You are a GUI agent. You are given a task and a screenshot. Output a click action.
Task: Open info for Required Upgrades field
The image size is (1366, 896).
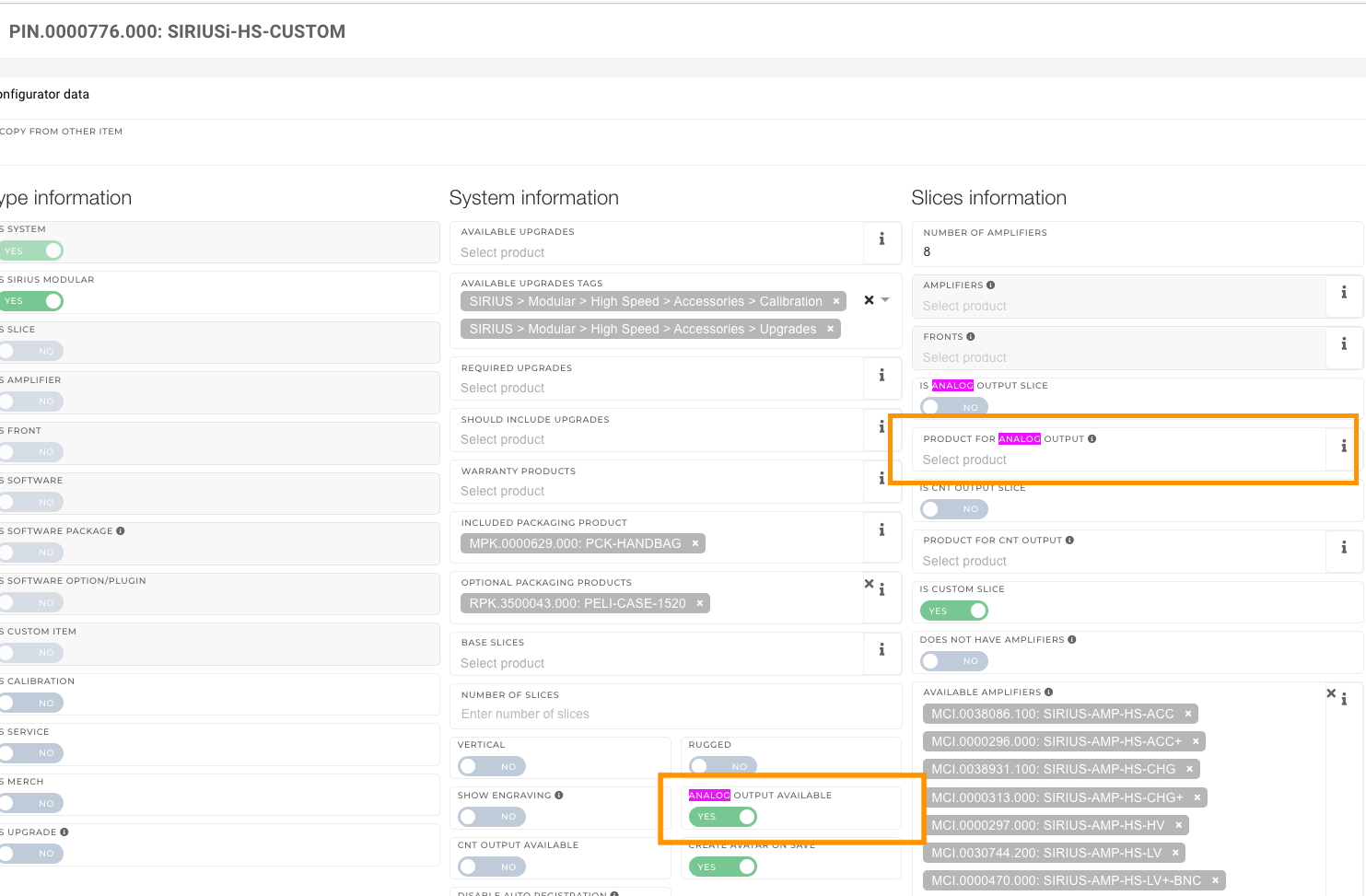click(881, 376)
